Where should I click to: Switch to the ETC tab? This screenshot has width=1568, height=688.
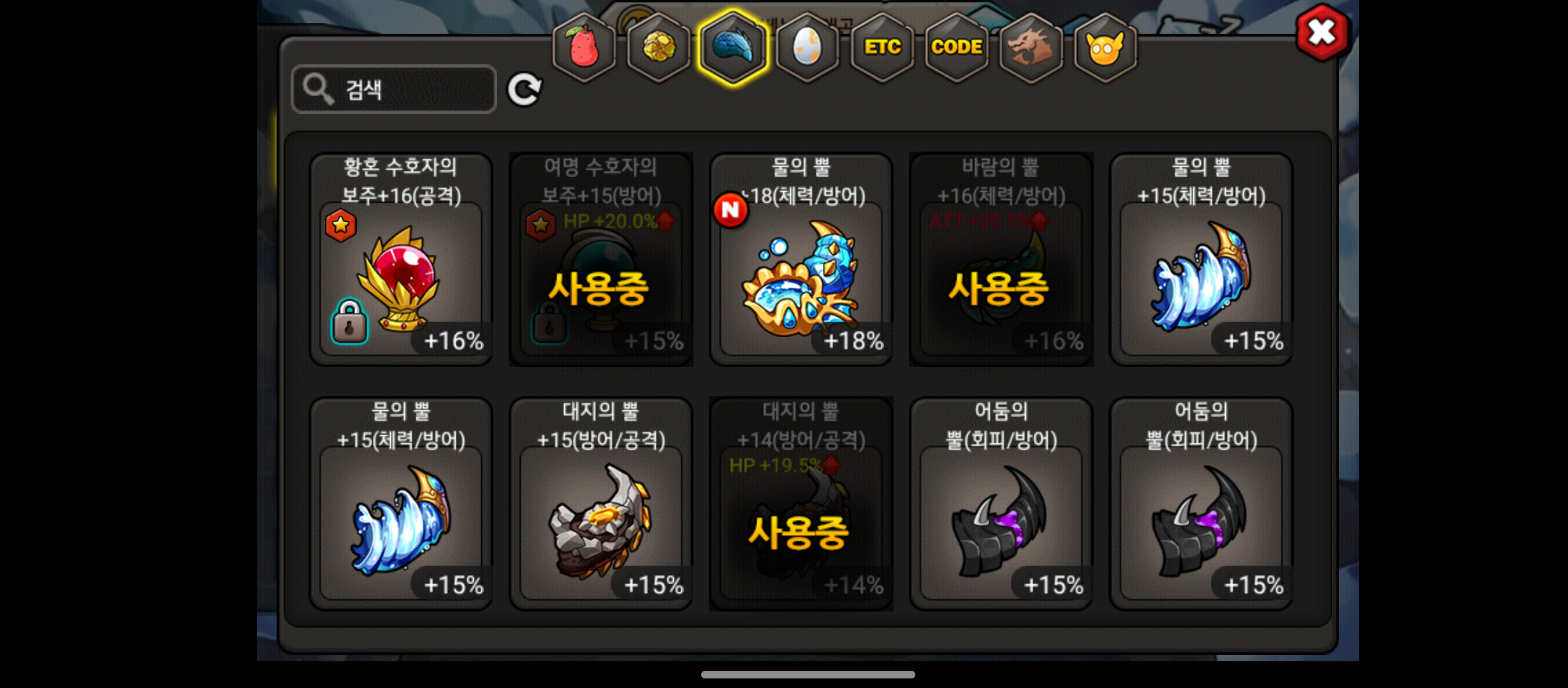(882, 47)
